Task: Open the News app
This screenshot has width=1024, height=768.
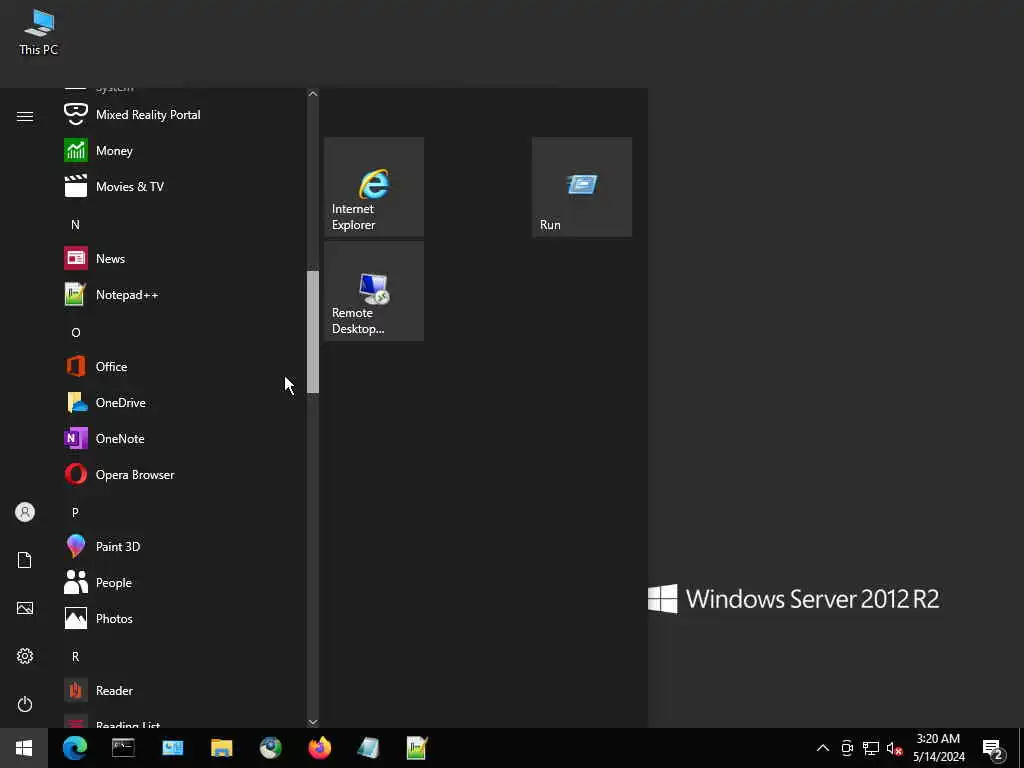Action: [x=183, y=259]
